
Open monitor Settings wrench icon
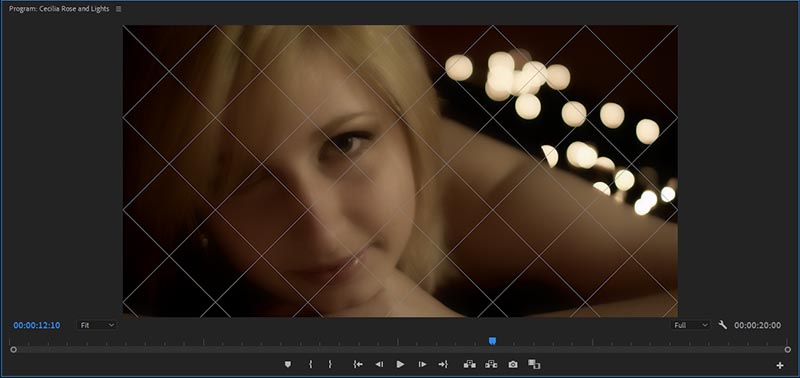(722, 325)
